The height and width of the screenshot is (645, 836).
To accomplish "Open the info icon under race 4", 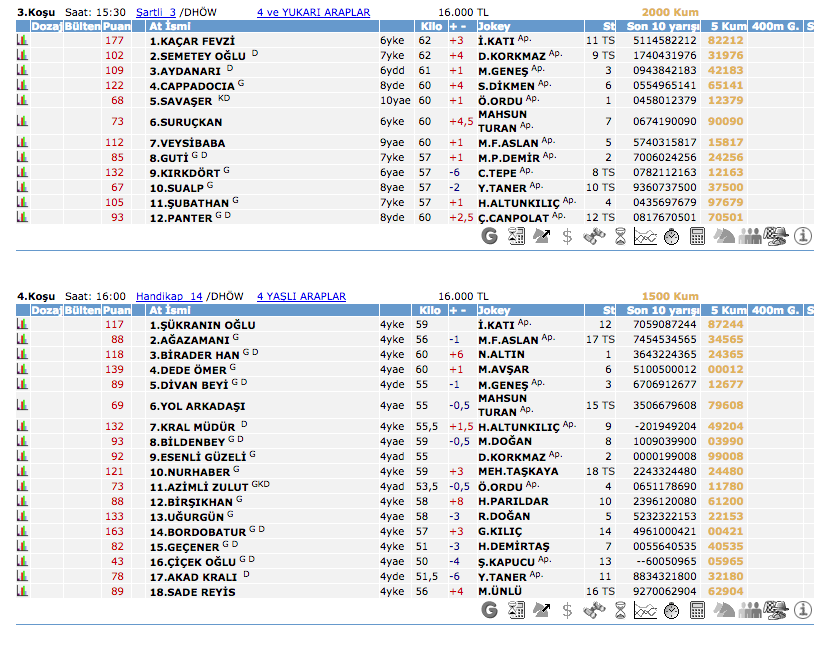I will [x=802, y=610].
